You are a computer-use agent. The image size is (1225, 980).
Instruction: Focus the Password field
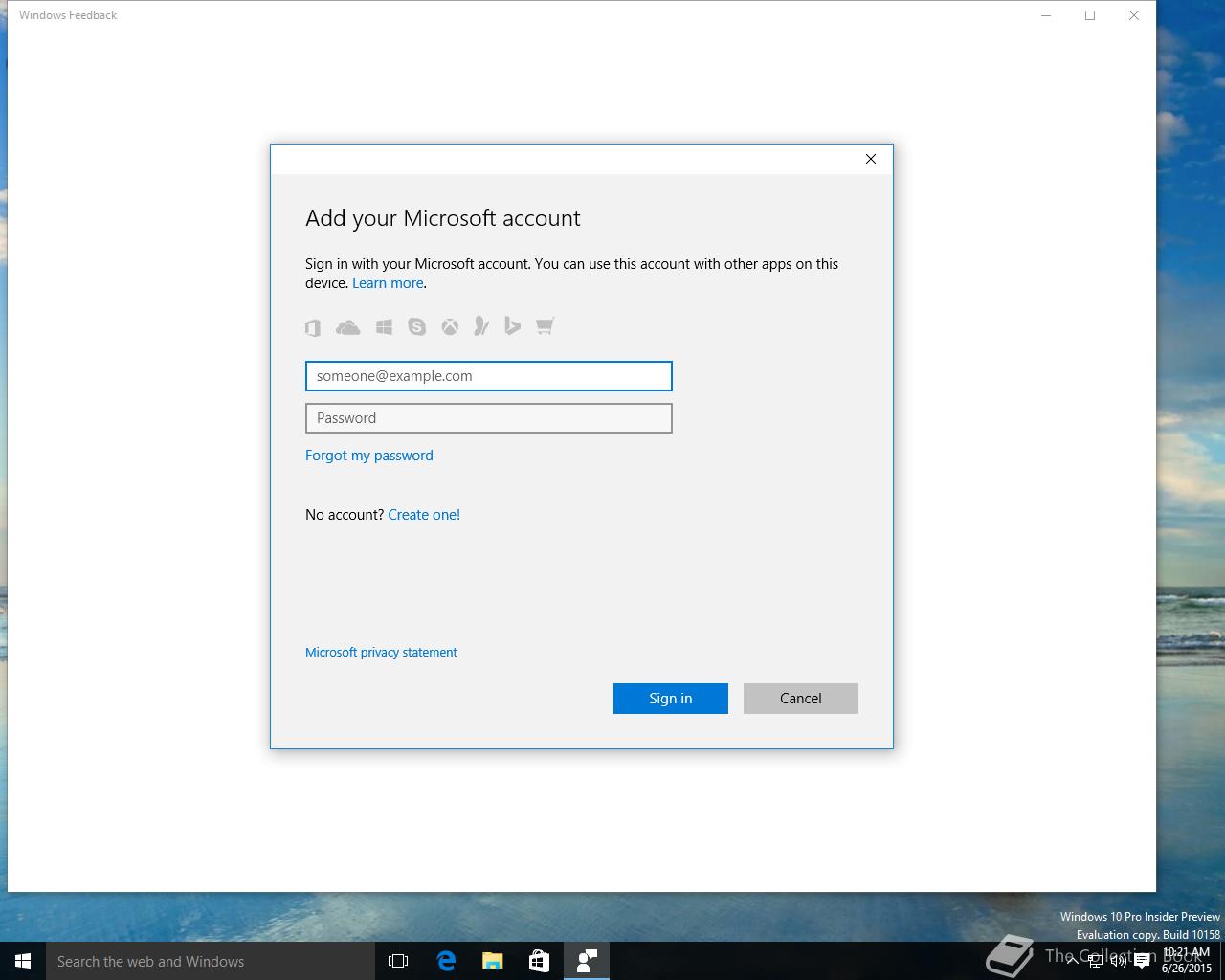click(489, 418)
